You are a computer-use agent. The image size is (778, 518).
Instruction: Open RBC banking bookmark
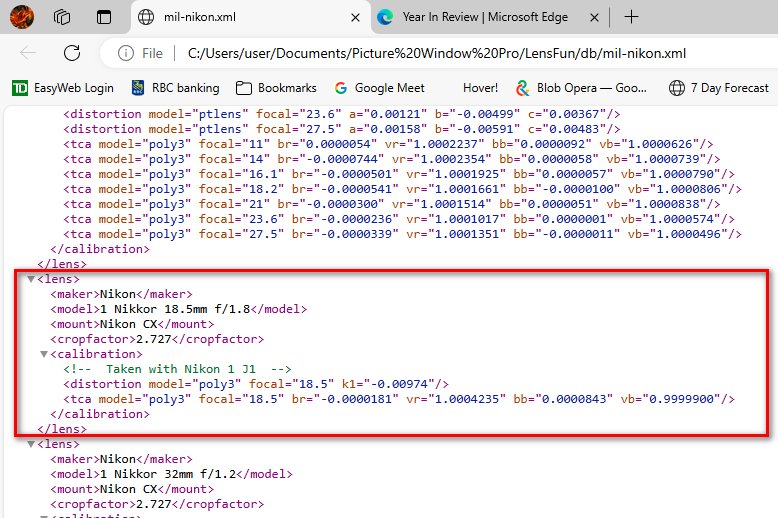[x=175, y=88]
